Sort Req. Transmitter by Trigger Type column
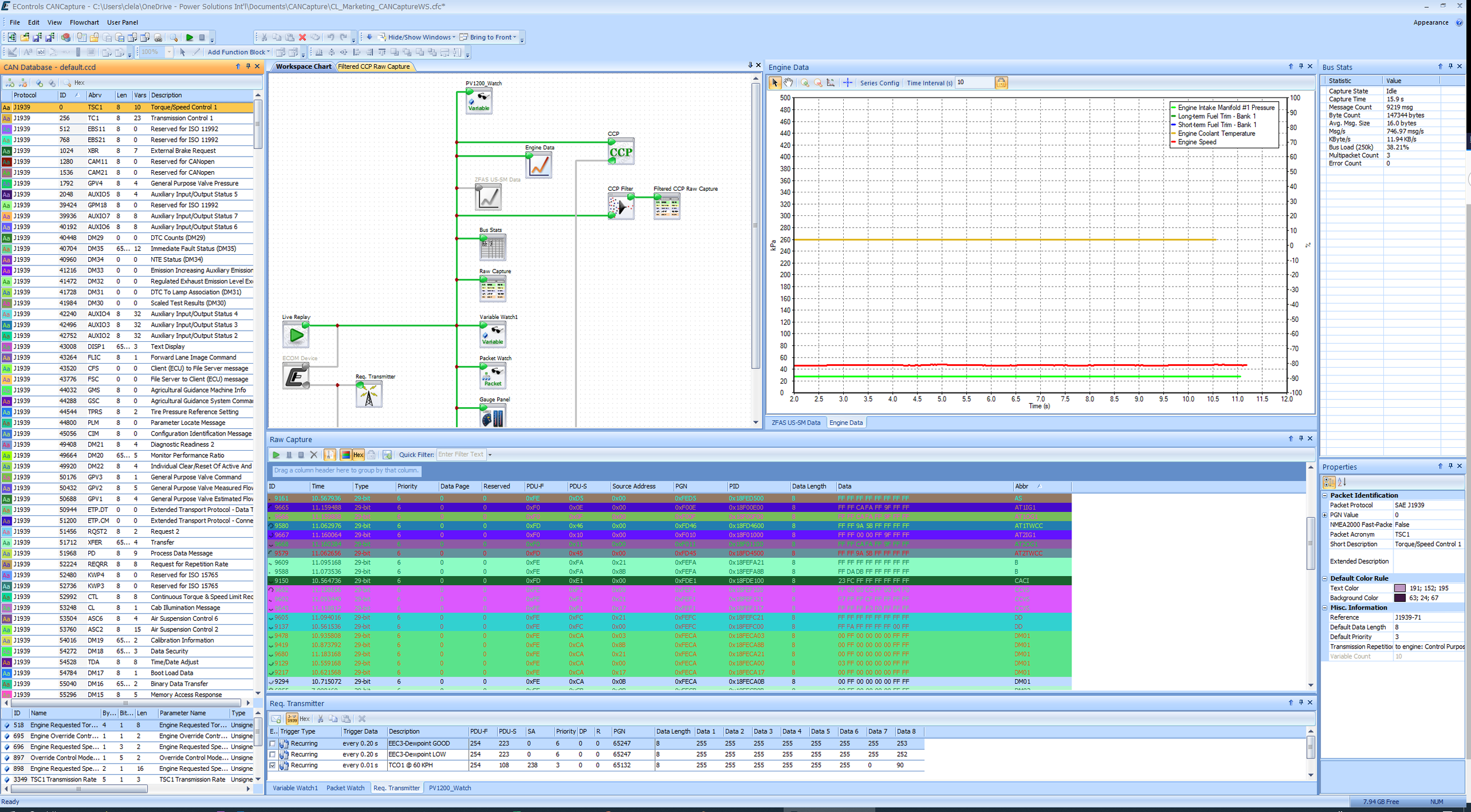The height and width of the screenshot is (812, 1471). pyautogui.click(x=309, y=732)
